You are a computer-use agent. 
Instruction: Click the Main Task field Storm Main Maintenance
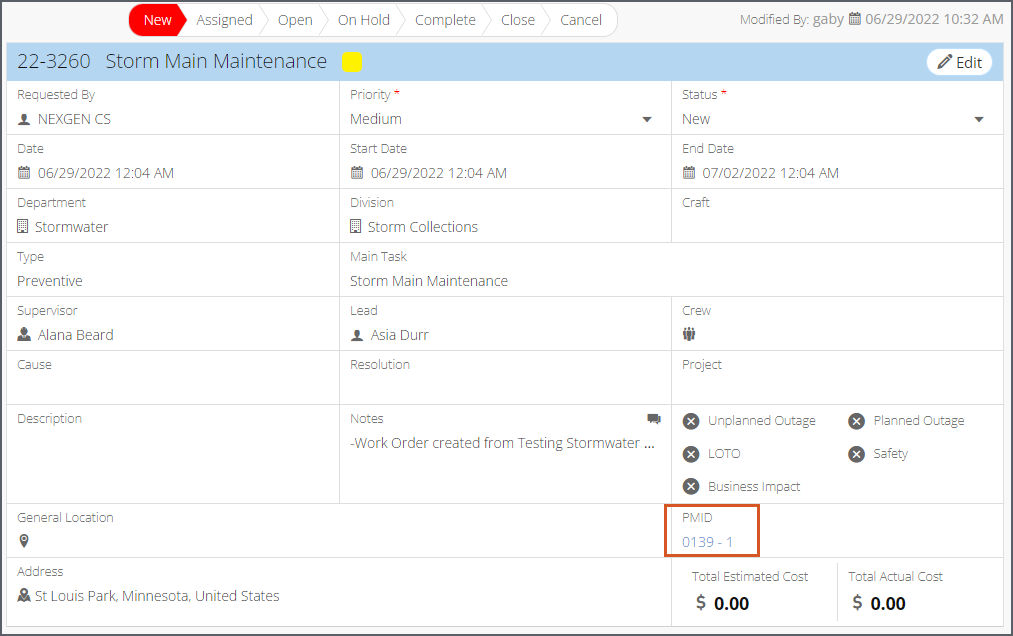click(x=429, y=281)
